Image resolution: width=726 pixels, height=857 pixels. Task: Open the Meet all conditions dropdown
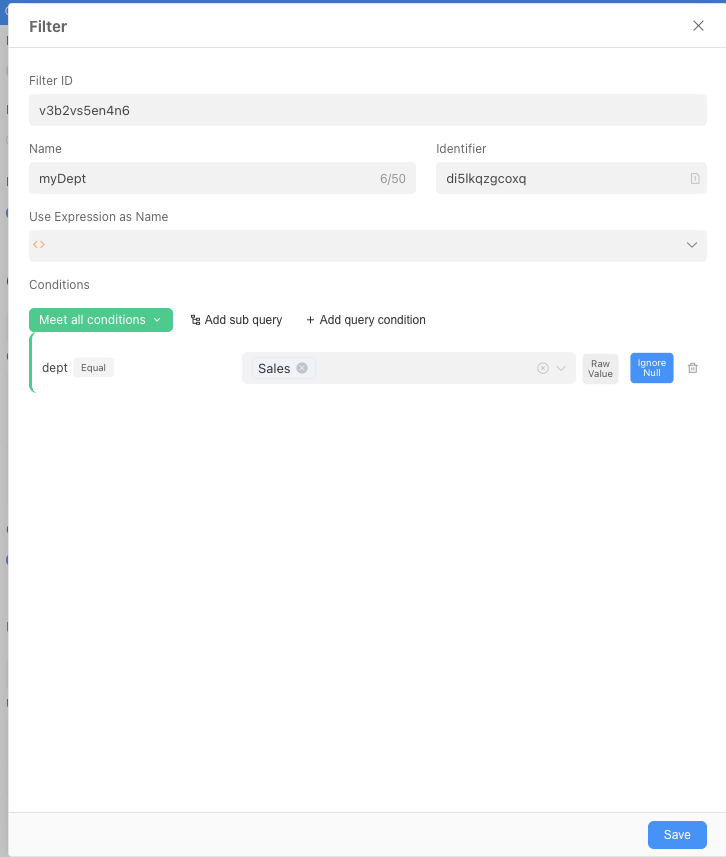click(x=100, y=320)
